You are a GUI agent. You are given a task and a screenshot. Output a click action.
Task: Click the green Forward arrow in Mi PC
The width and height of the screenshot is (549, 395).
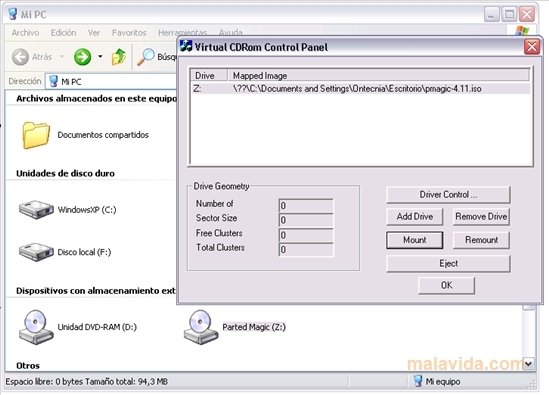pyautogui.click(x=83, y=56)
